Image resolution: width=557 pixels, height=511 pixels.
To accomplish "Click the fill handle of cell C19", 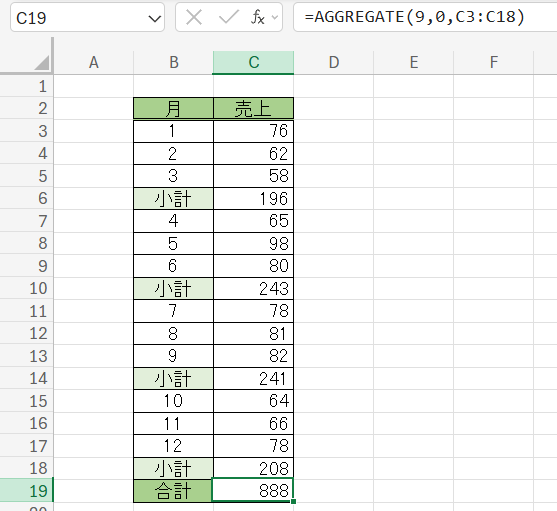I will (x=293, y=501).
